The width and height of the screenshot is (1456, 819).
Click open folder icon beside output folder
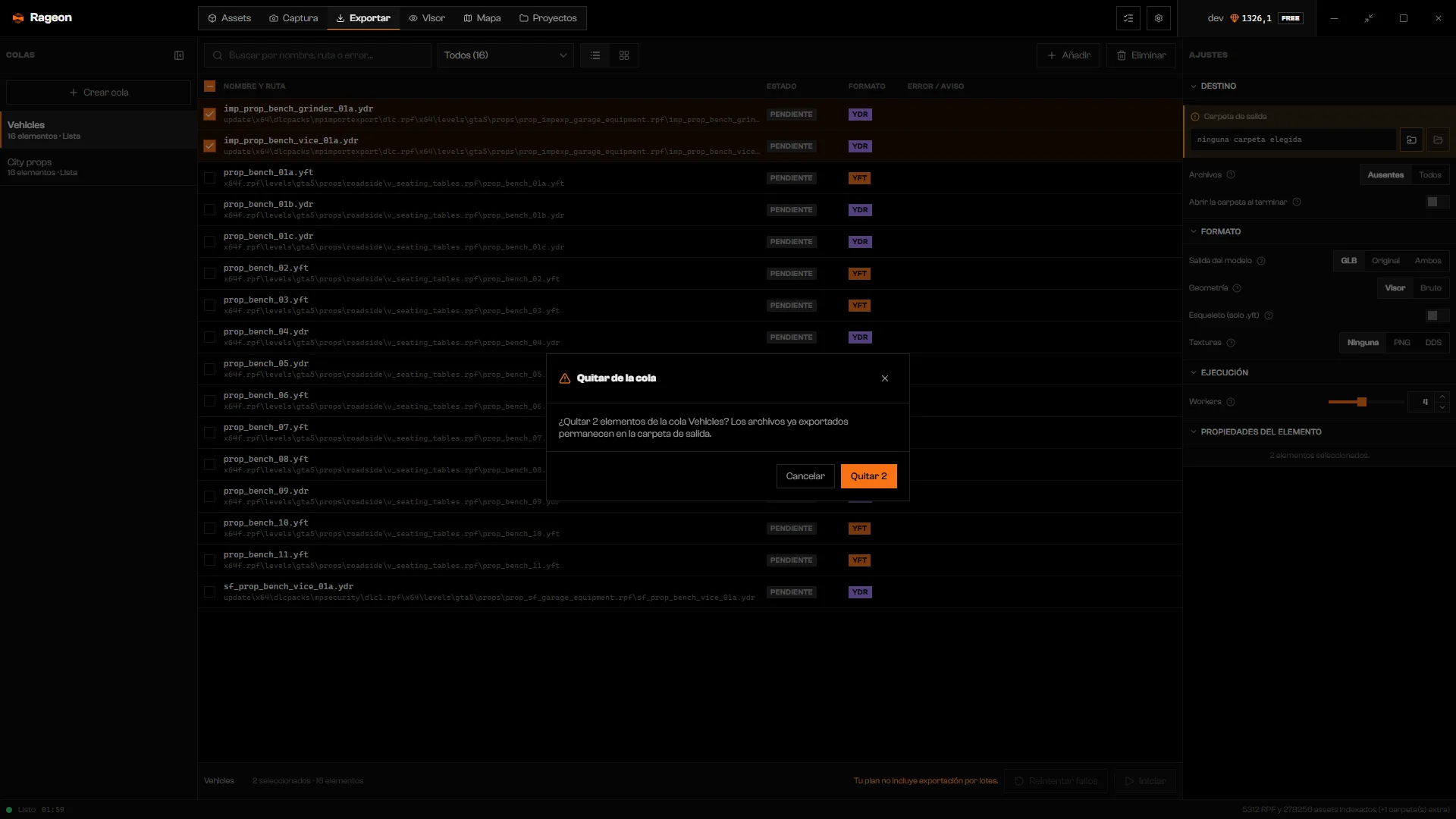click(x=1438, y=140)
